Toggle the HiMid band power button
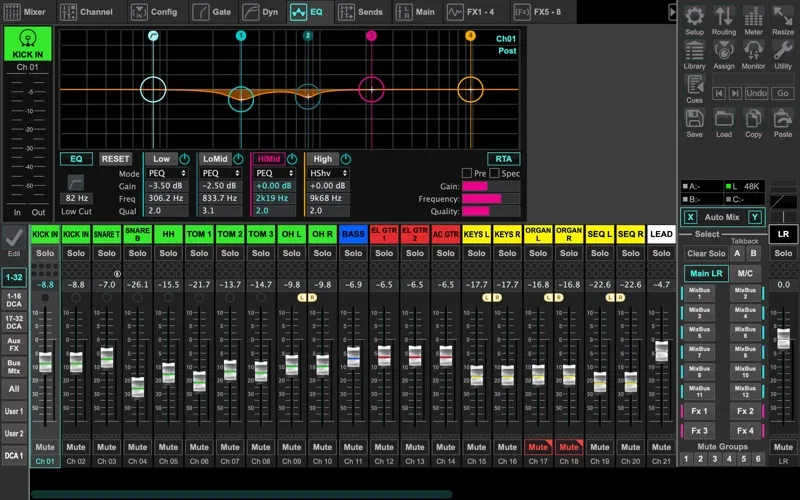The width and height of the screenshot is (800, 500). [292, 159]
